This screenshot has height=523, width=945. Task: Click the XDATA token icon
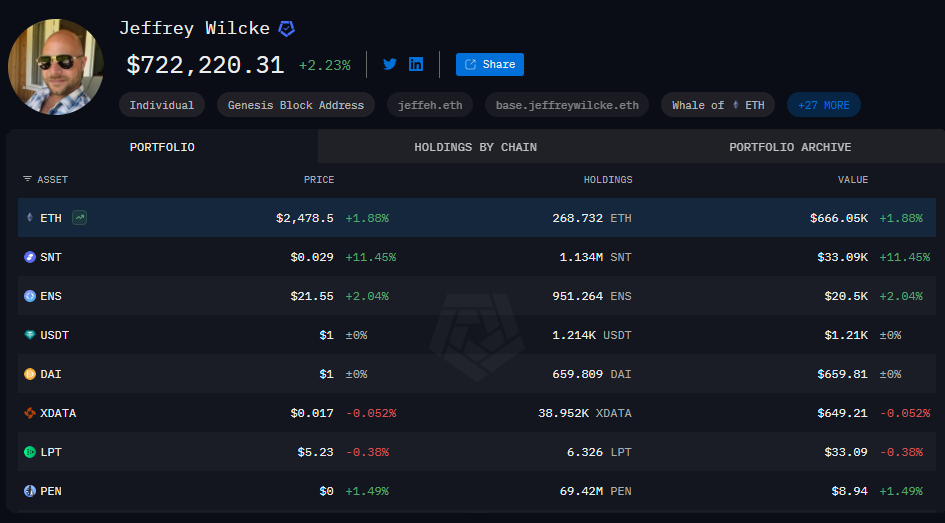30,413
